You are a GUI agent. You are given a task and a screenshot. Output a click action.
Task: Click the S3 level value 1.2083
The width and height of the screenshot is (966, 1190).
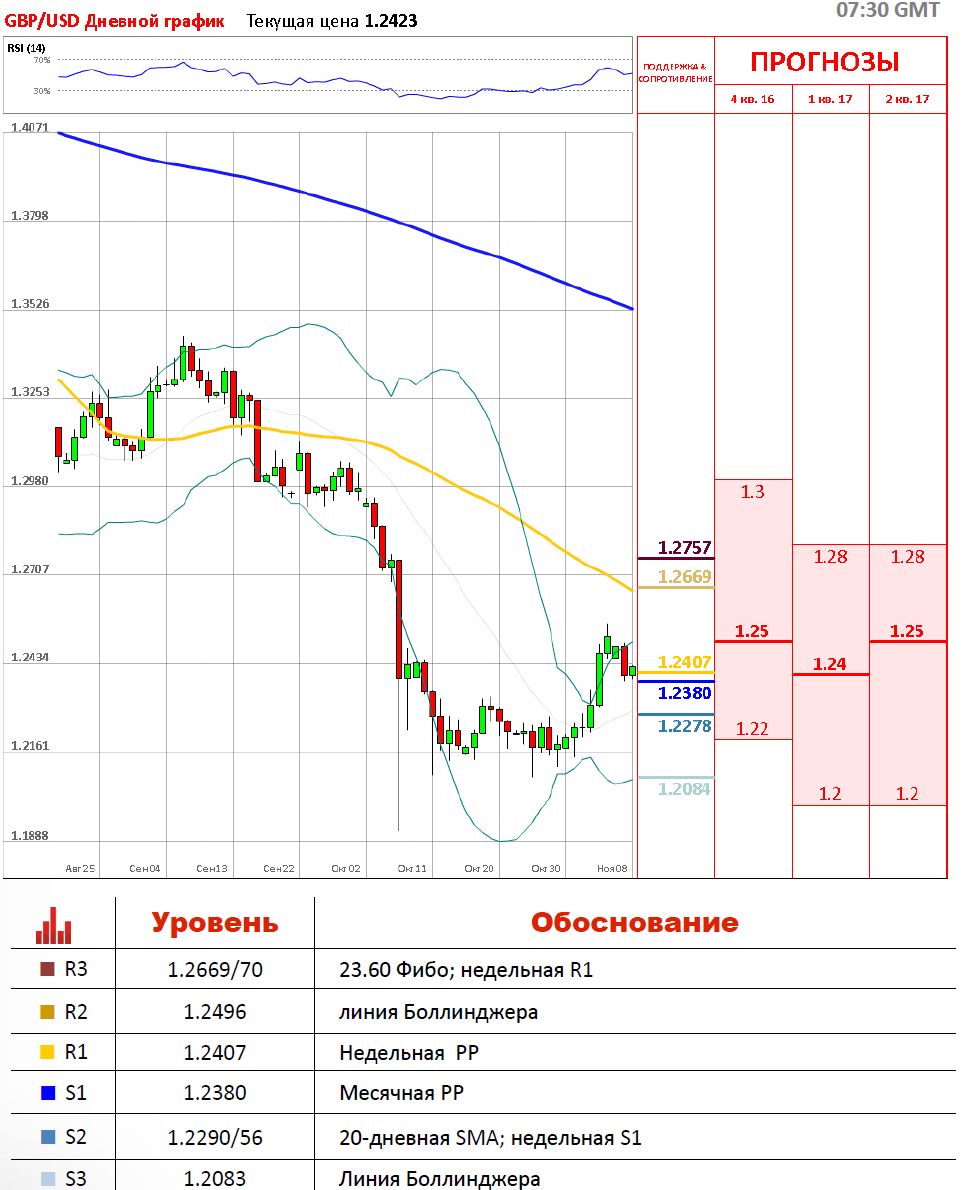click(215, 1179)
